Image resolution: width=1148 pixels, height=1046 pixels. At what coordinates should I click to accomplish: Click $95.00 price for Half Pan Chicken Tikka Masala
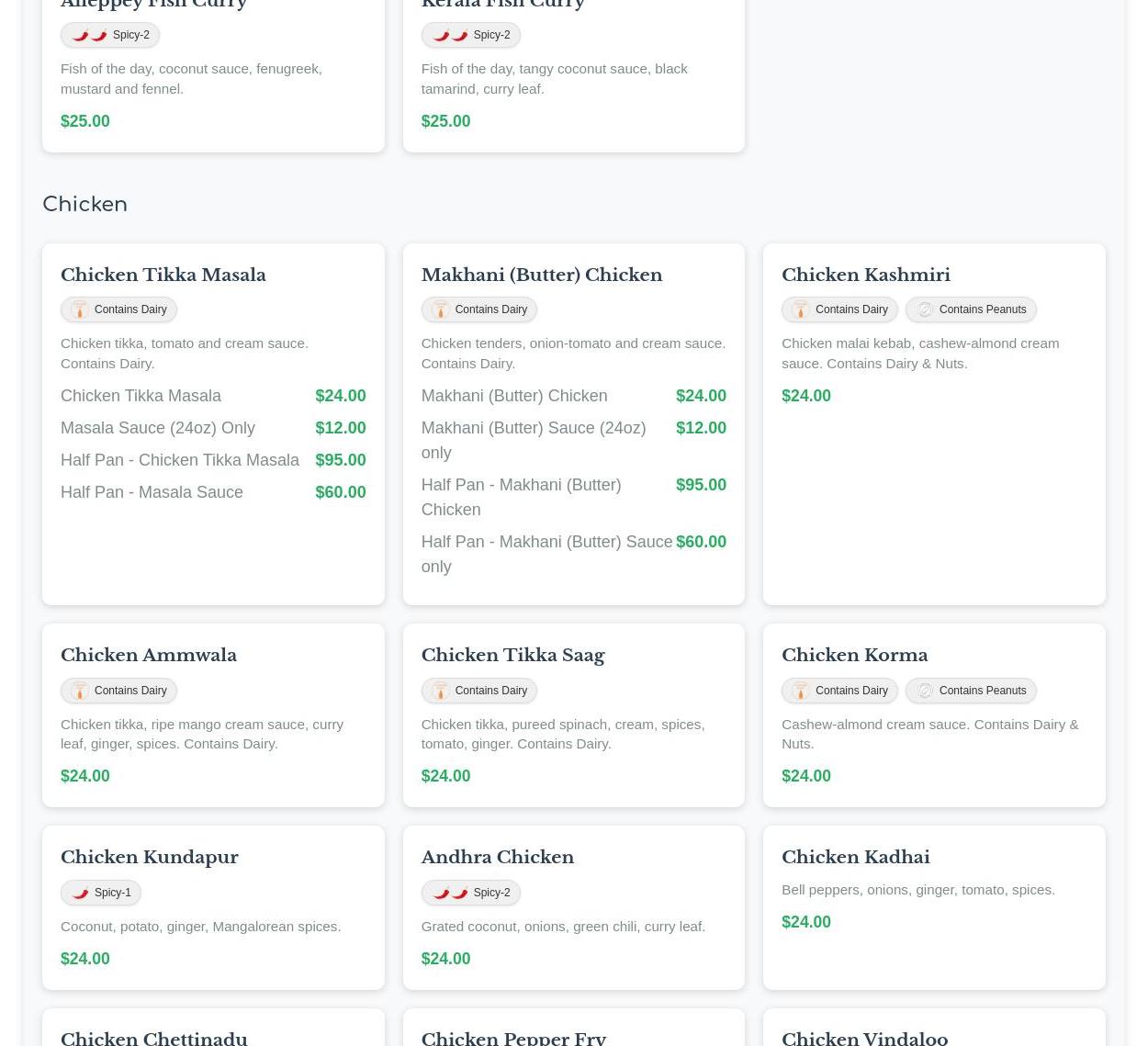340,460
